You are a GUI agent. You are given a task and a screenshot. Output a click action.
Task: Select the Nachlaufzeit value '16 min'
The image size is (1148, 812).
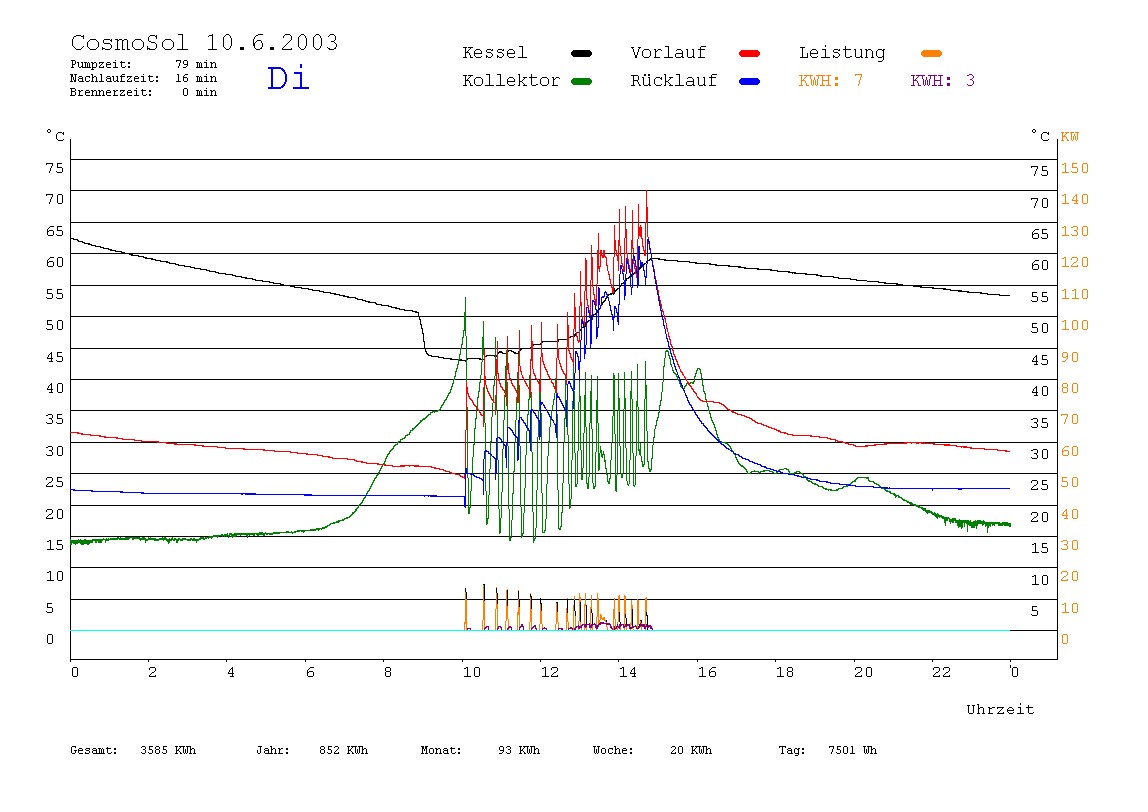196,78
